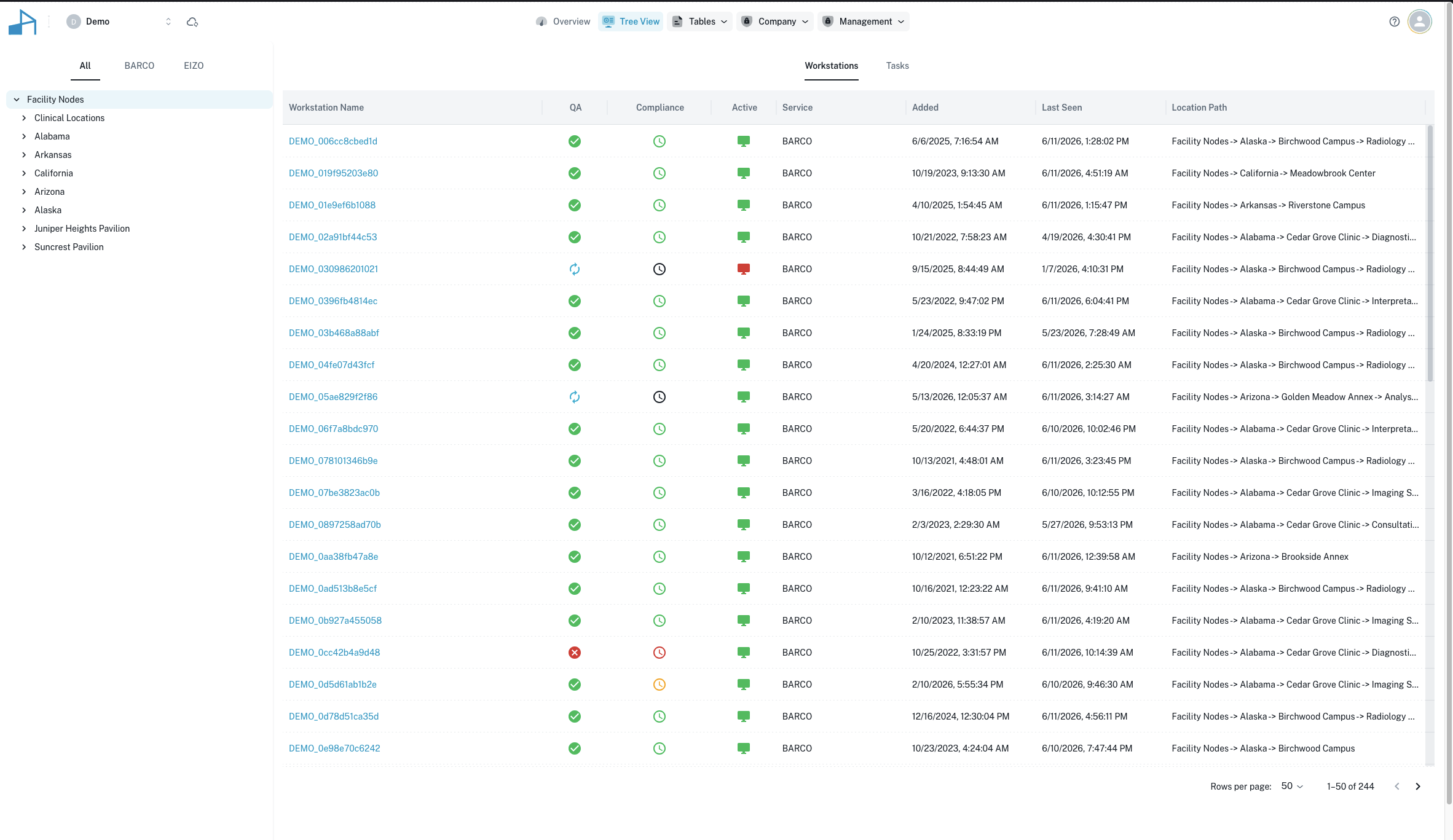This screenshot has height=840, width=1453.
Task: Go to next page of workstations
Action: (x=1418, y=787)
